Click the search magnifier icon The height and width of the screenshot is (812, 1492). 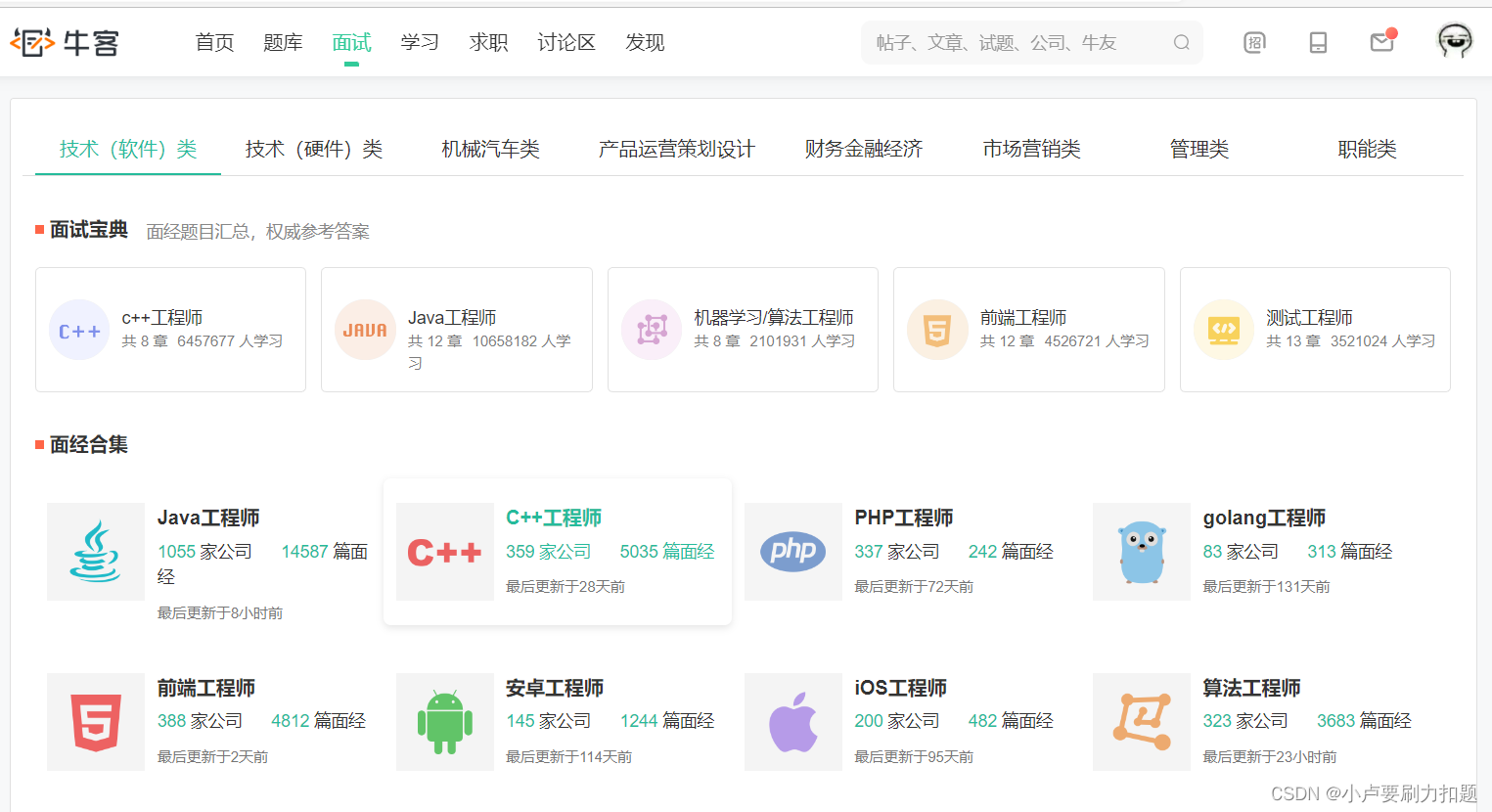(x=1182, y=42)
